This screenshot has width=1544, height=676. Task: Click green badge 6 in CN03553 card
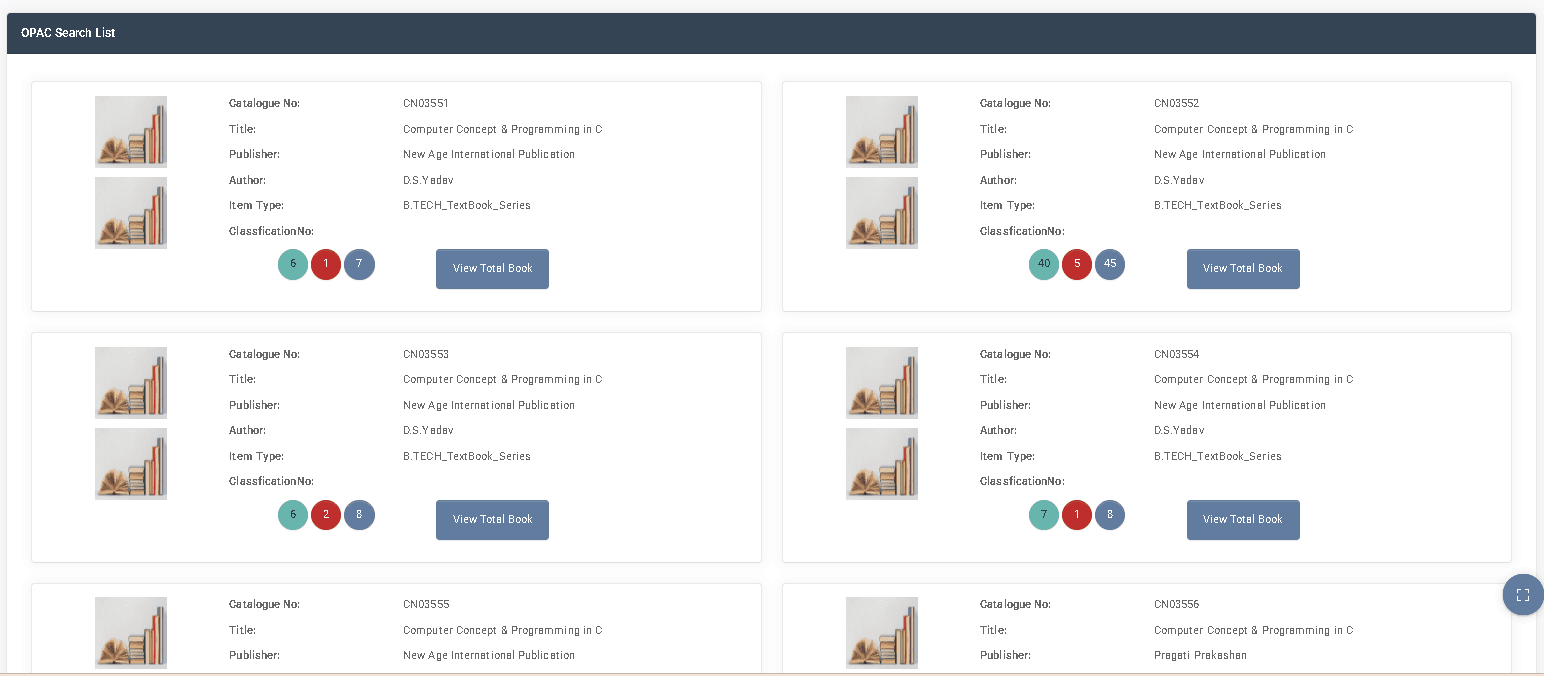293,515
